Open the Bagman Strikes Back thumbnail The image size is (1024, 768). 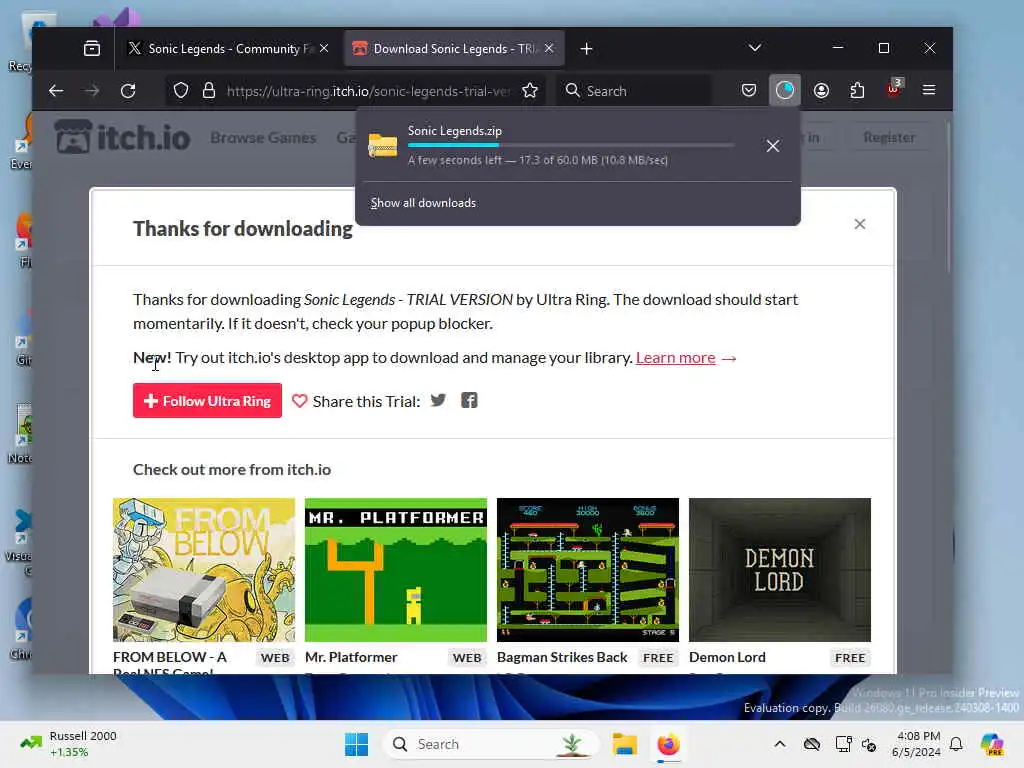click(588, 570)
